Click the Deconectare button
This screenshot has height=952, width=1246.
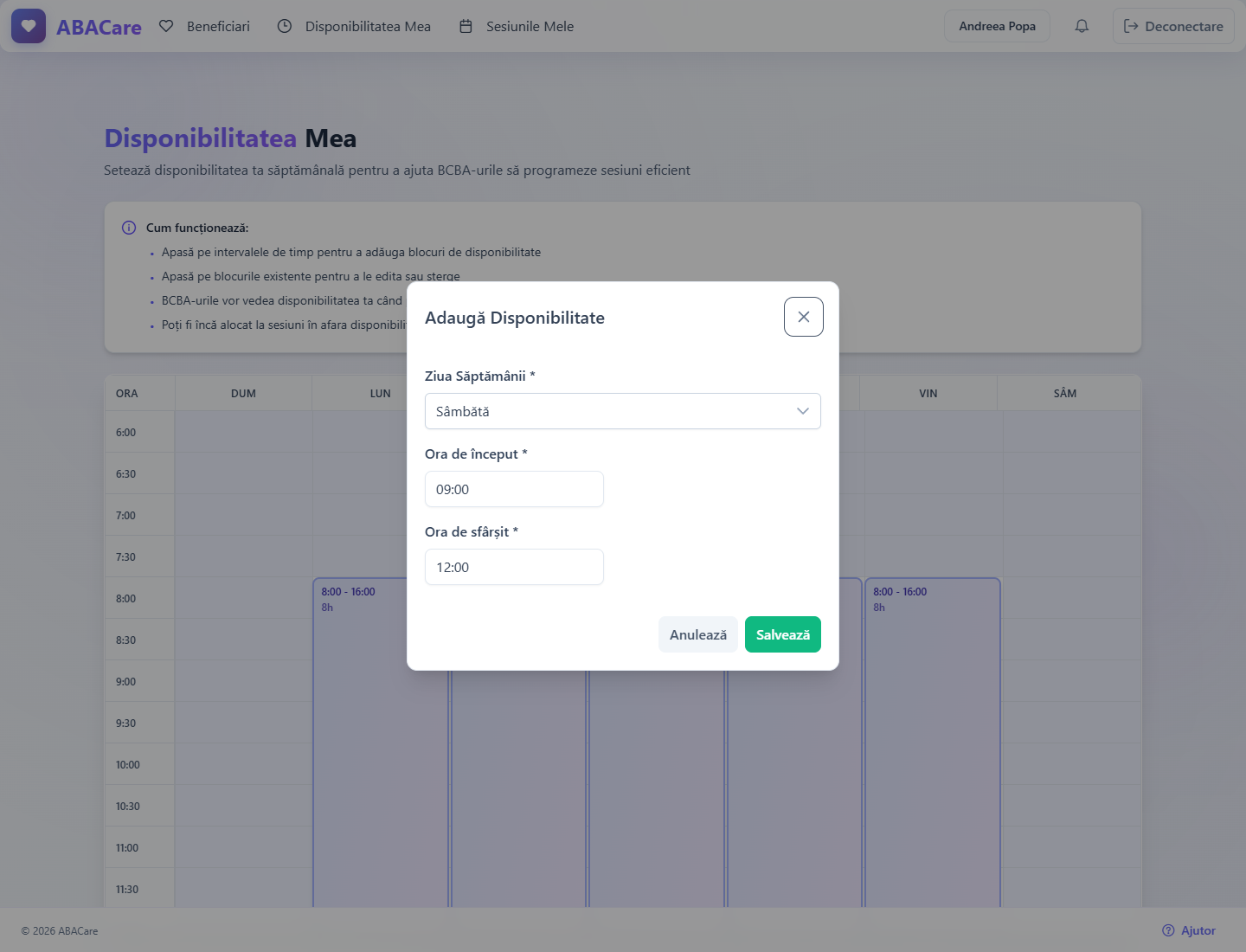(1173, 26)
